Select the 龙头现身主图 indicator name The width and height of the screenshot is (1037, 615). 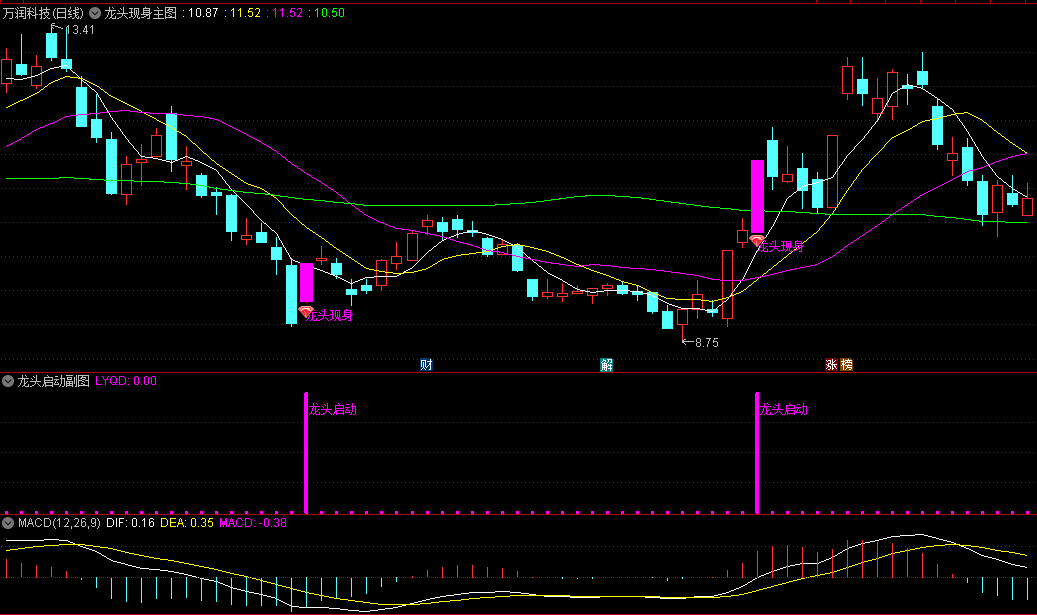[x=140, y=13]
